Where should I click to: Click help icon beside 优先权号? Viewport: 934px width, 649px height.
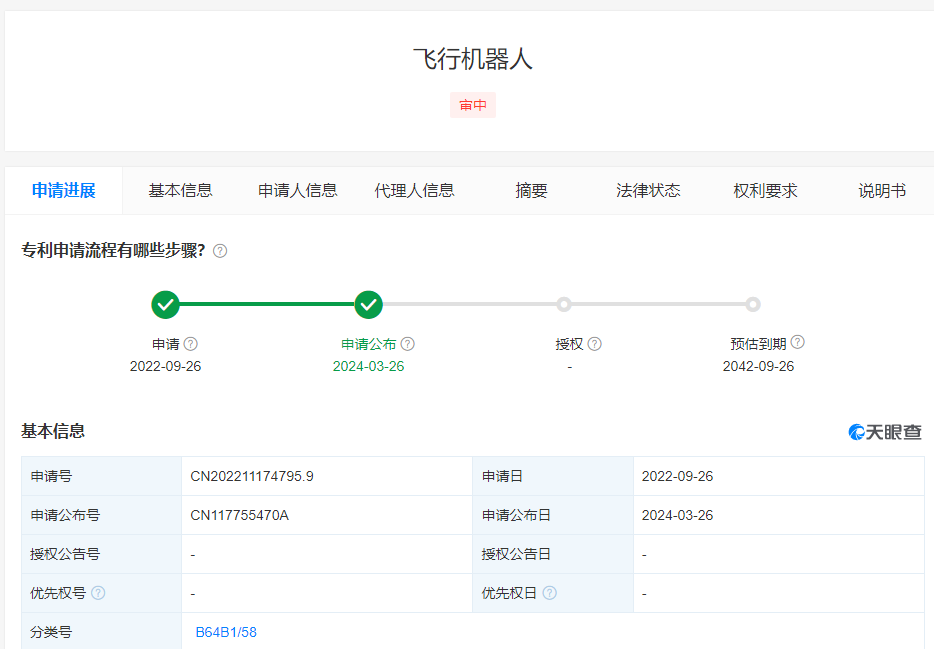(x=98, y=592)
